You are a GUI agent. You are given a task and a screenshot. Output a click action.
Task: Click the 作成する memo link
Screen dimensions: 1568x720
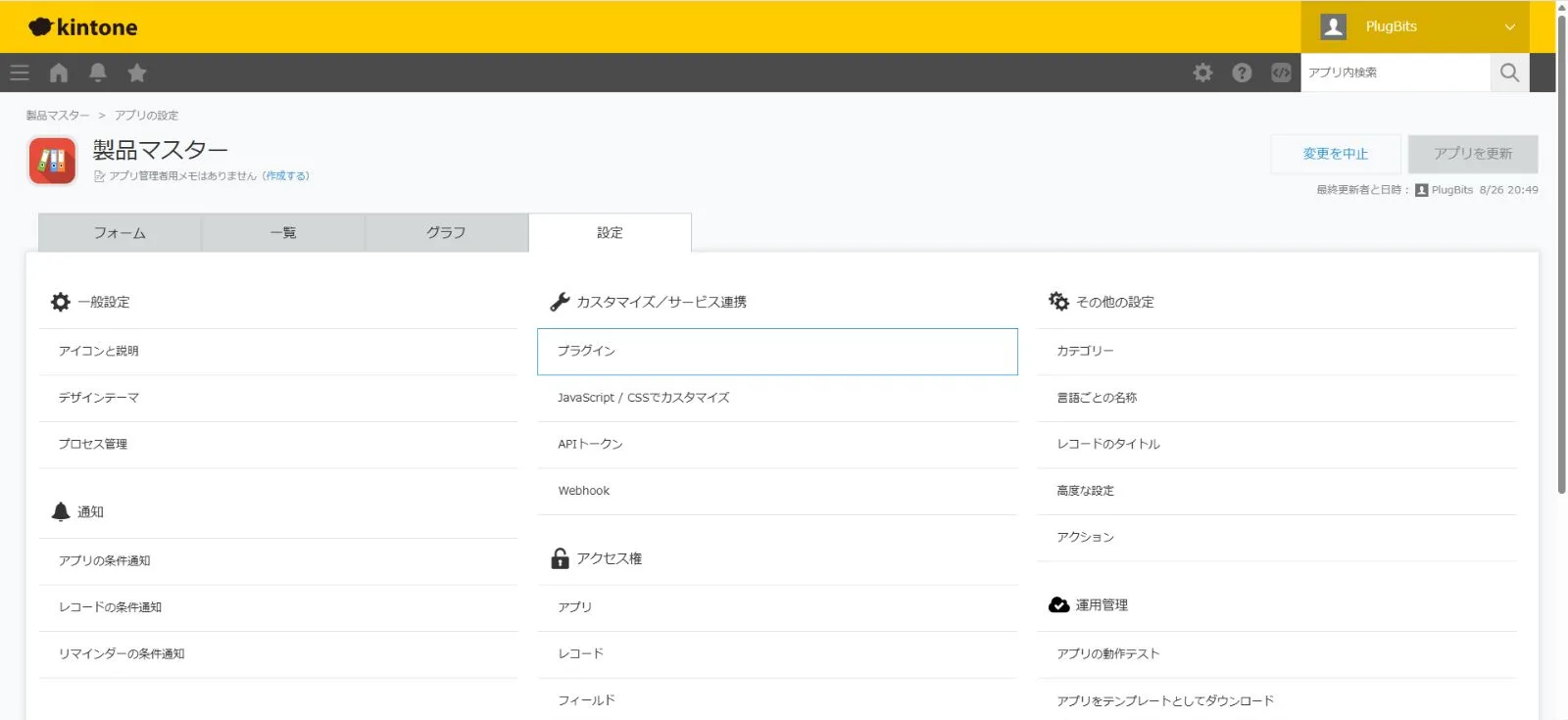[x=286, y=176]
